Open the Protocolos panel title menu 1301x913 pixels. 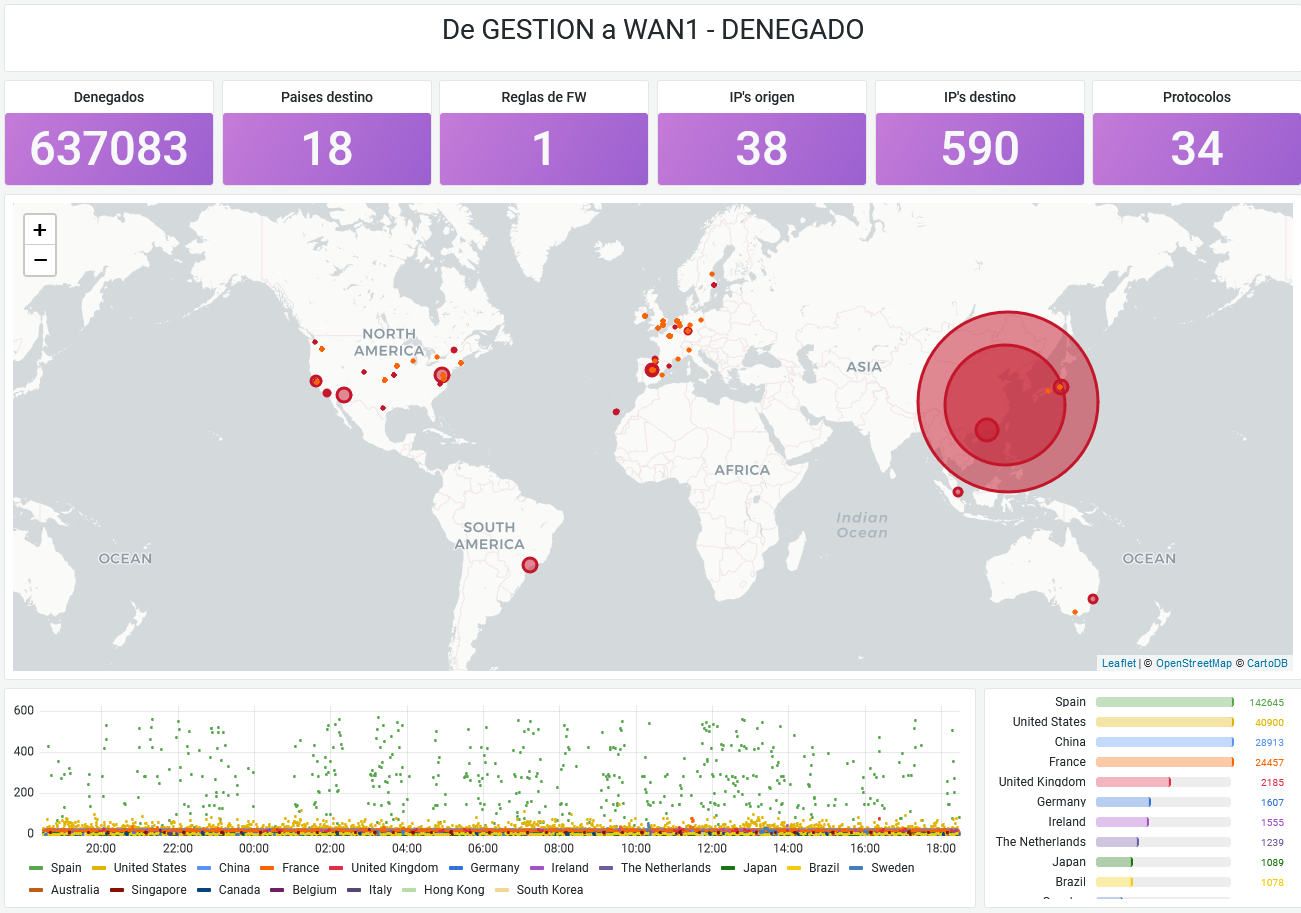(x=1197, y=97)
